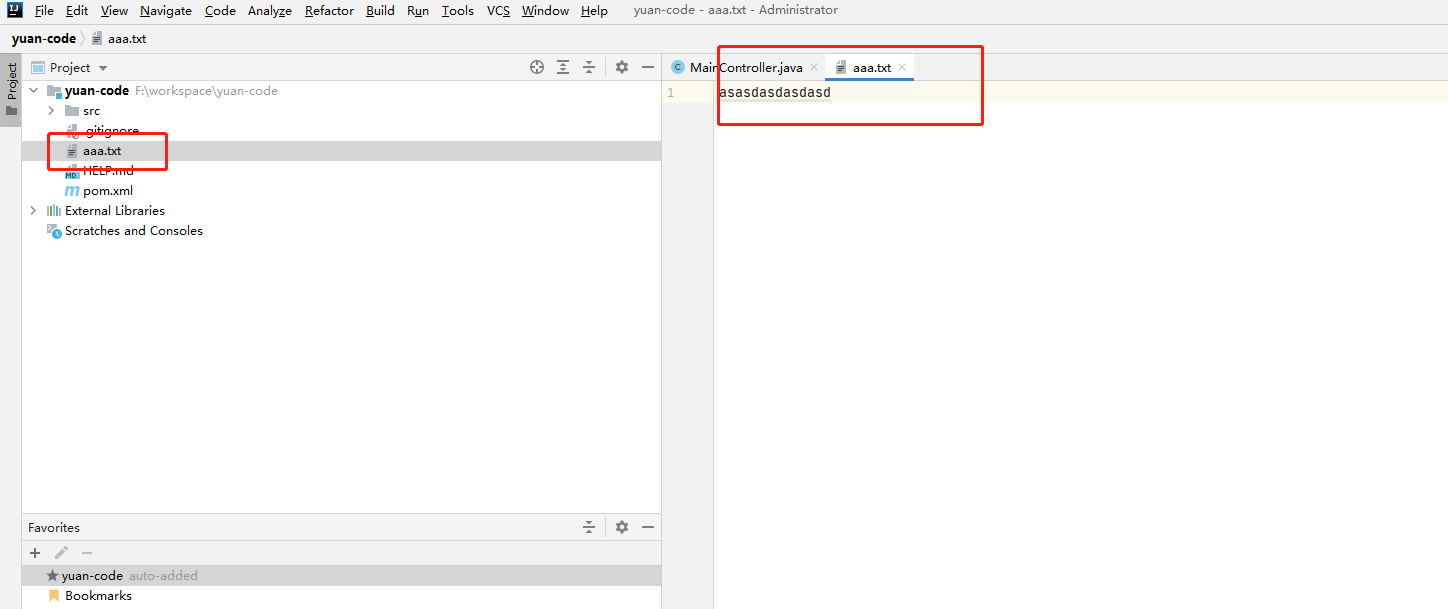Expand External Libraries arrow
The height and width of the screenshot is (609, 1448).
[x=33, y=211]
